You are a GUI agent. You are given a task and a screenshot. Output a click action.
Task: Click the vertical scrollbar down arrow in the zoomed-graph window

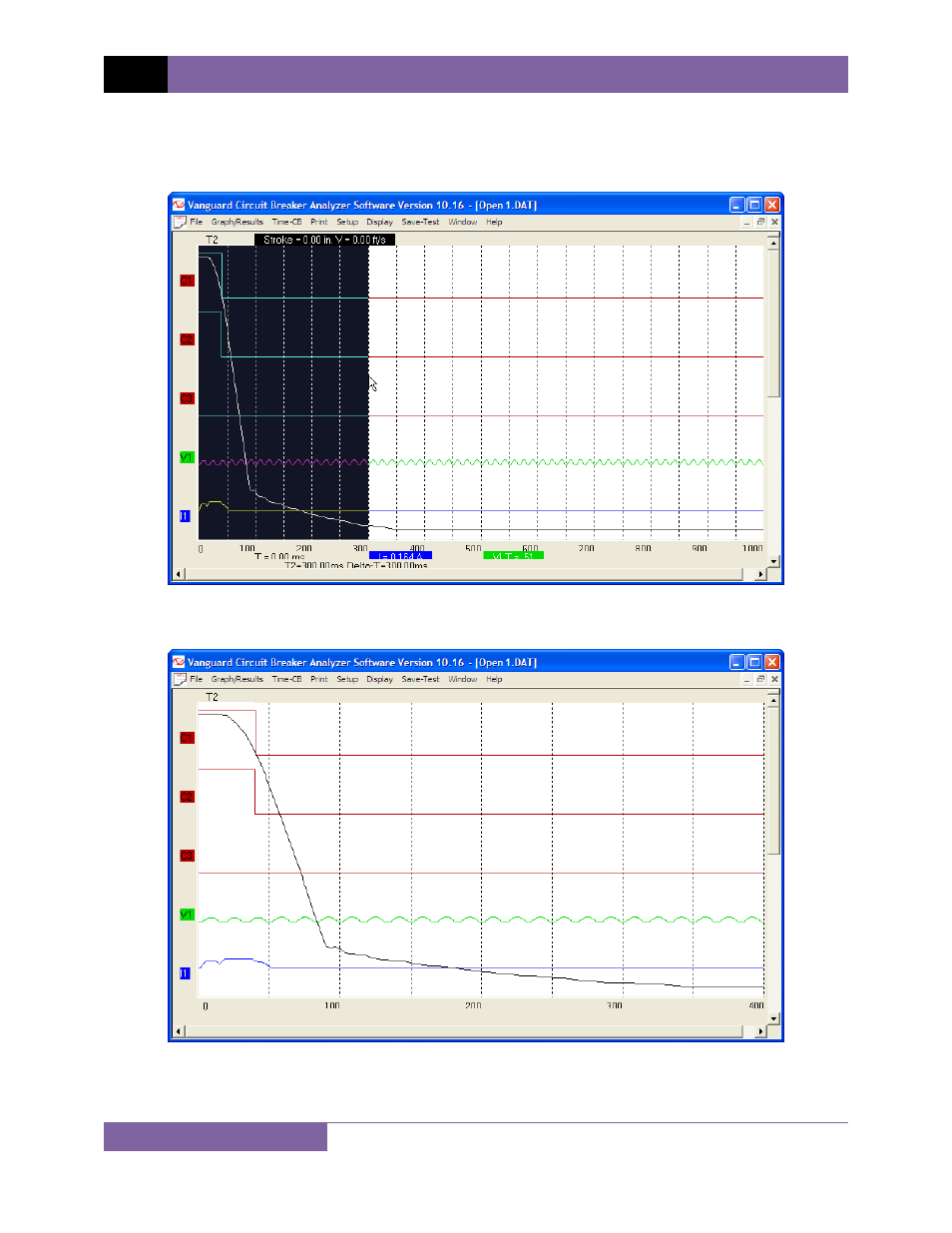tap(773, 1018)
